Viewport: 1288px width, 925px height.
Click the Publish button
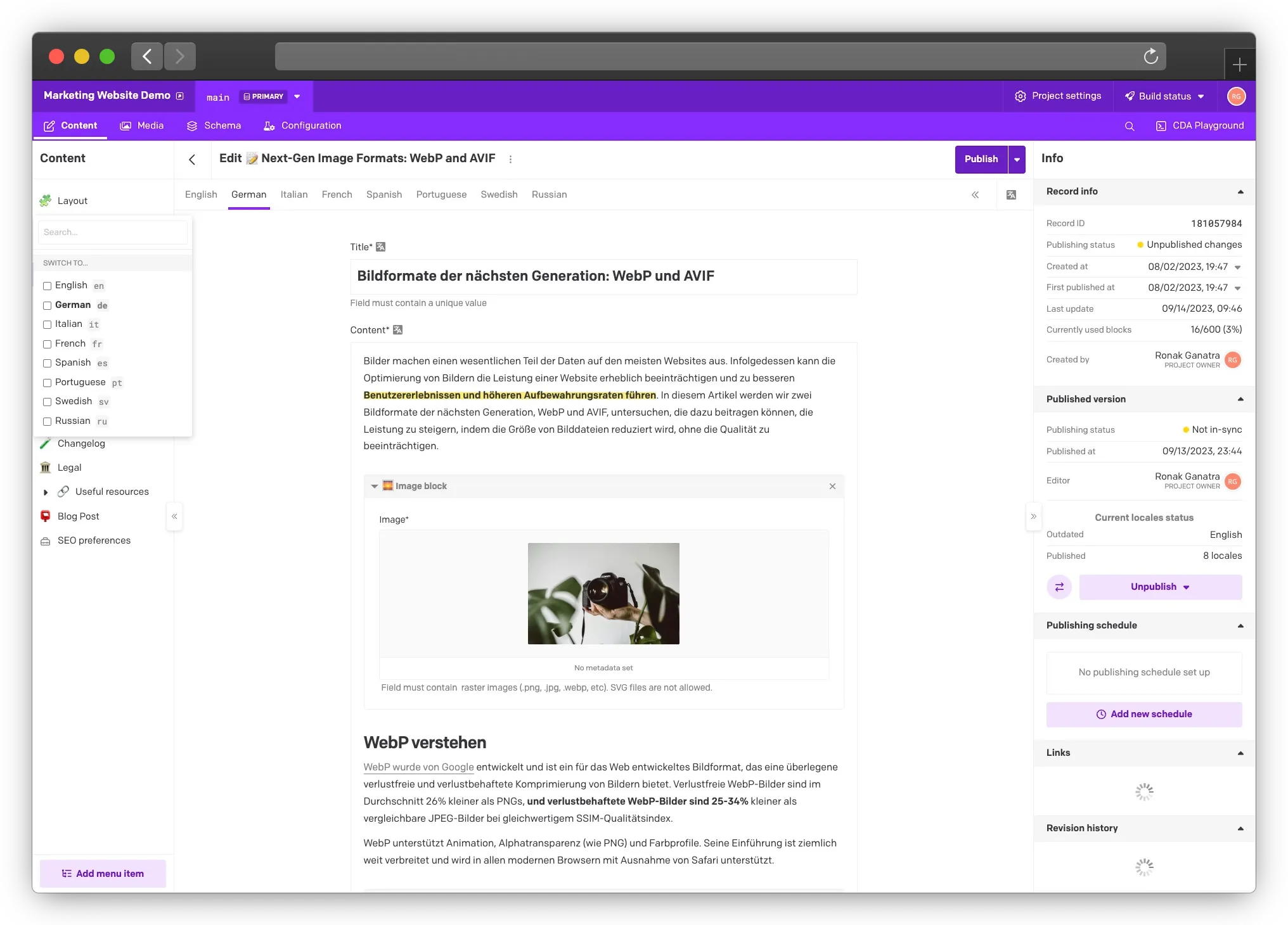981,159
